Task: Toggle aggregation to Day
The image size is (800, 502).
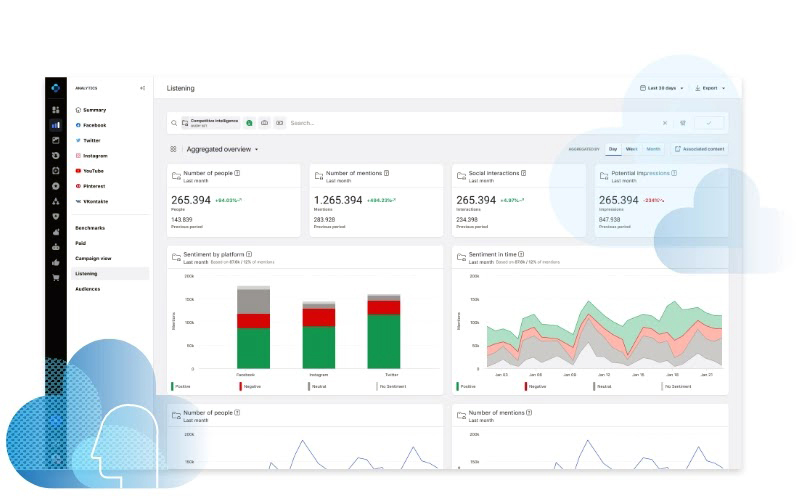Action: pos(613,149)
